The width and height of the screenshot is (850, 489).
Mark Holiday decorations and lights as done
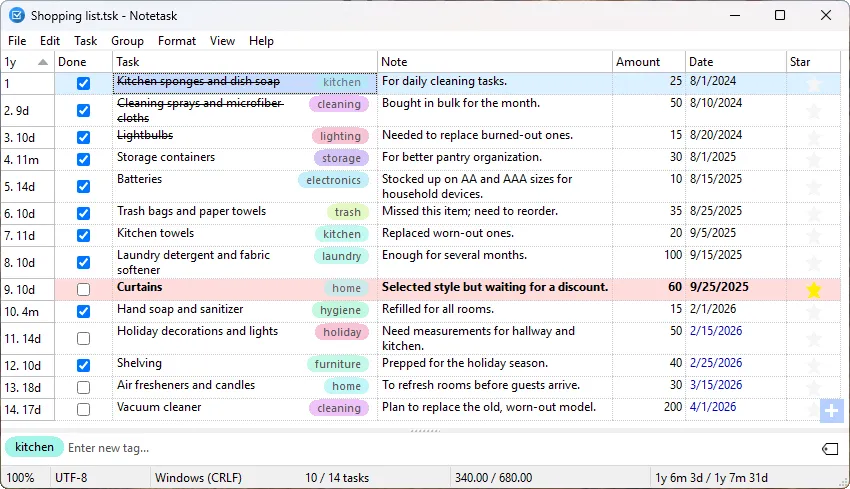pyautogui.click(x=83, y=338)
